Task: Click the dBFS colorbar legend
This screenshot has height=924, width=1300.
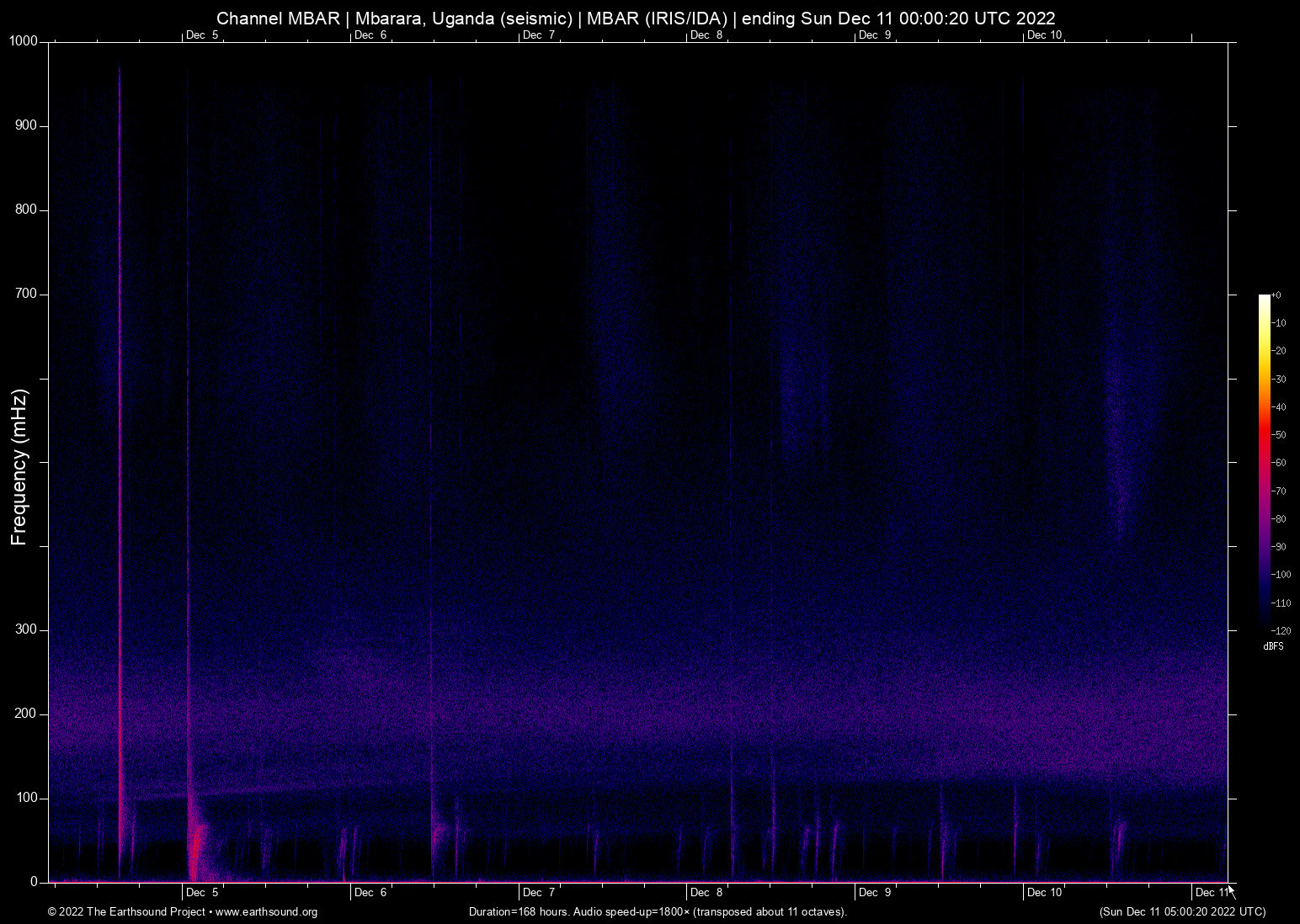Action: tap(1274, 646)
